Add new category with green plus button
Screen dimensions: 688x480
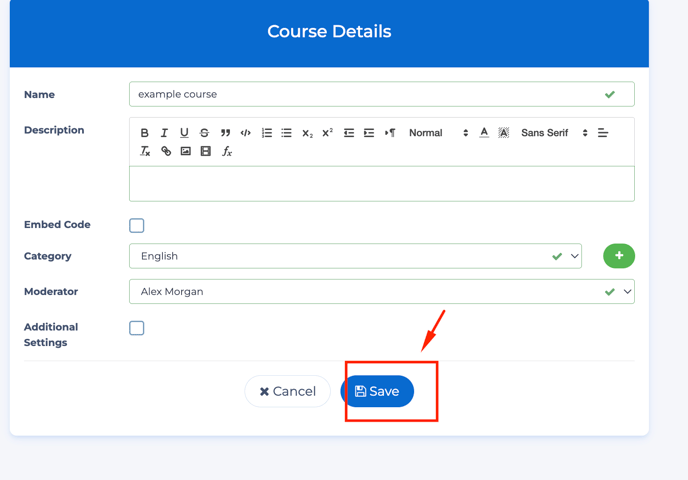point(619,256)
